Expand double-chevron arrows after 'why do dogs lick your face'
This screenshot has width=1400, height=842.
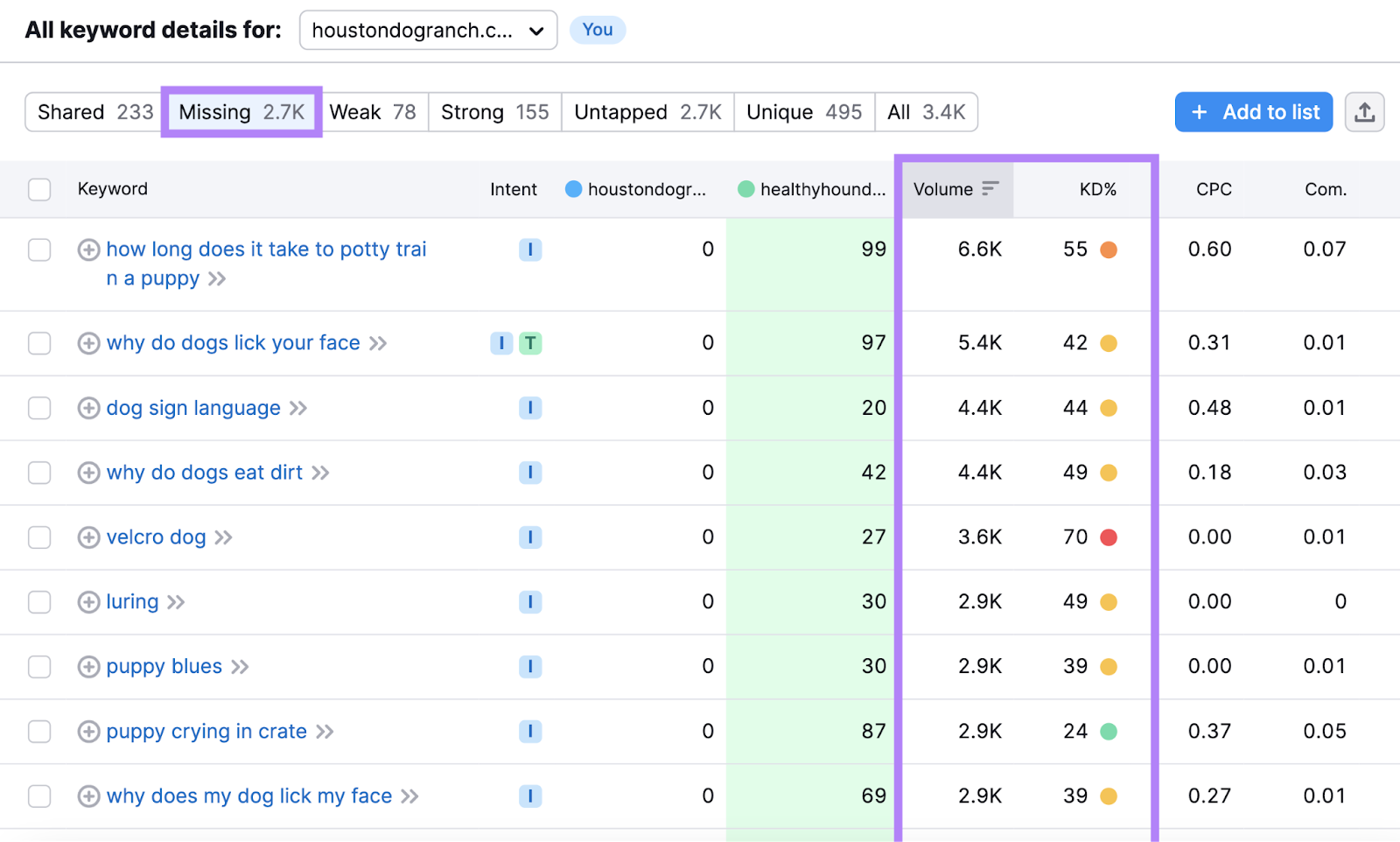(x=378, y=343)
